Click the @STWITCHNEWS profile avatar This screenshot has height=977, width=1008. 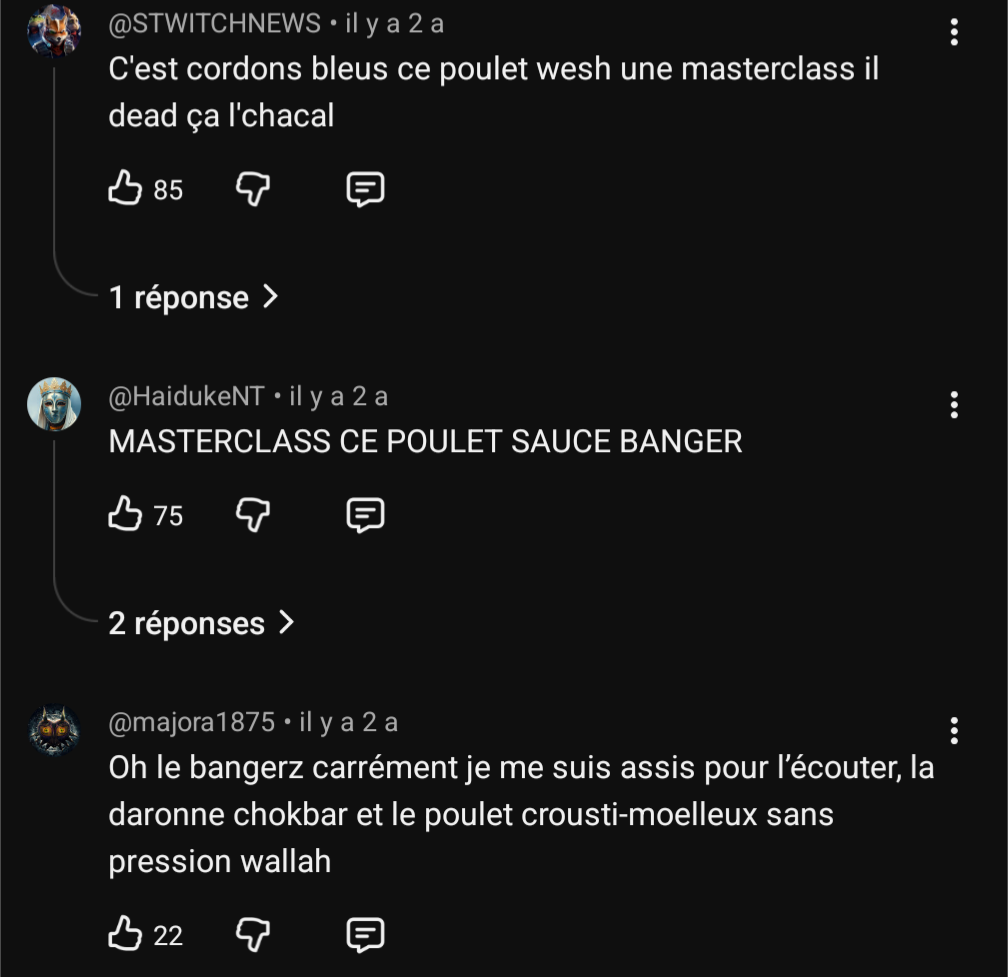pos(54,31)
